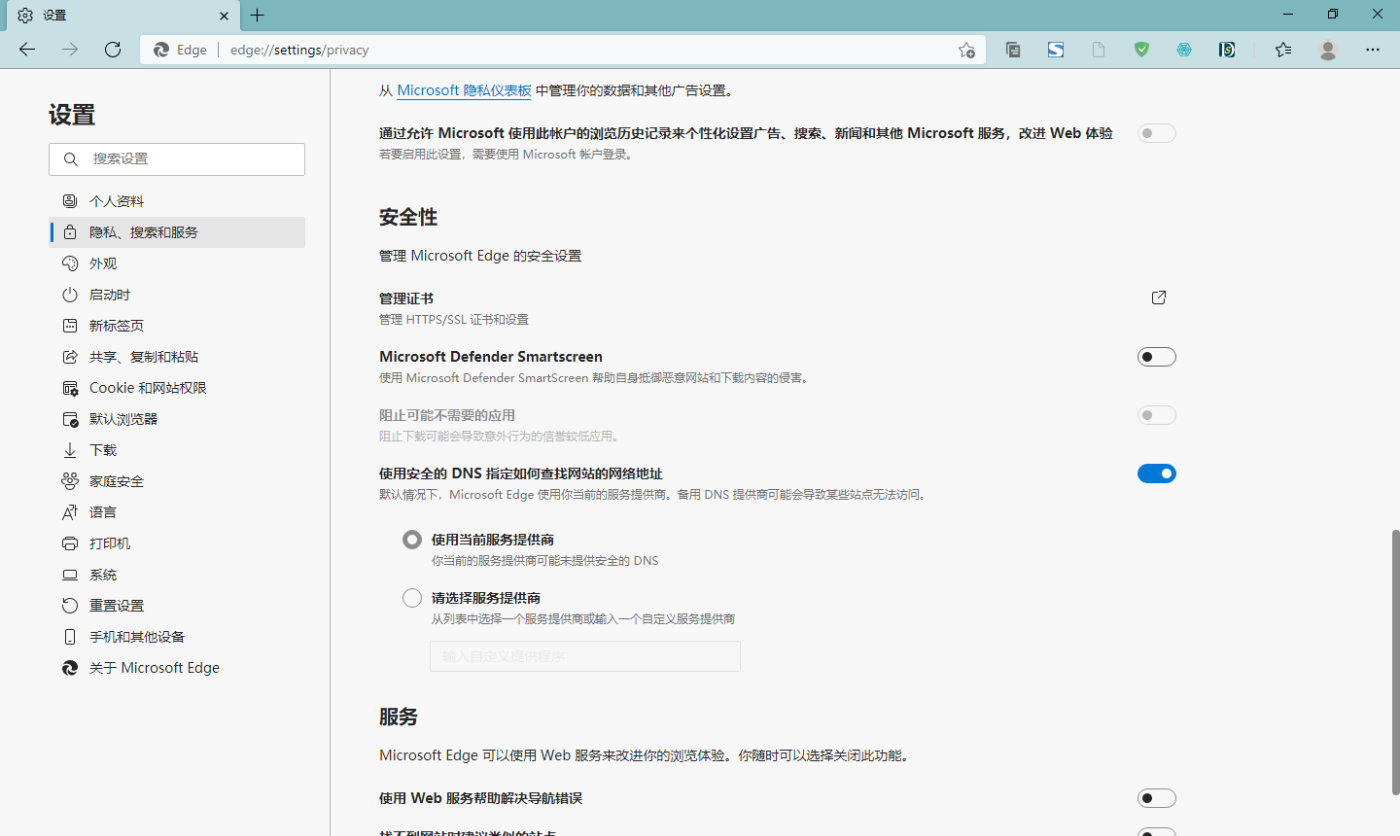Open the user profile avatar

click(x=1328, y=50)
